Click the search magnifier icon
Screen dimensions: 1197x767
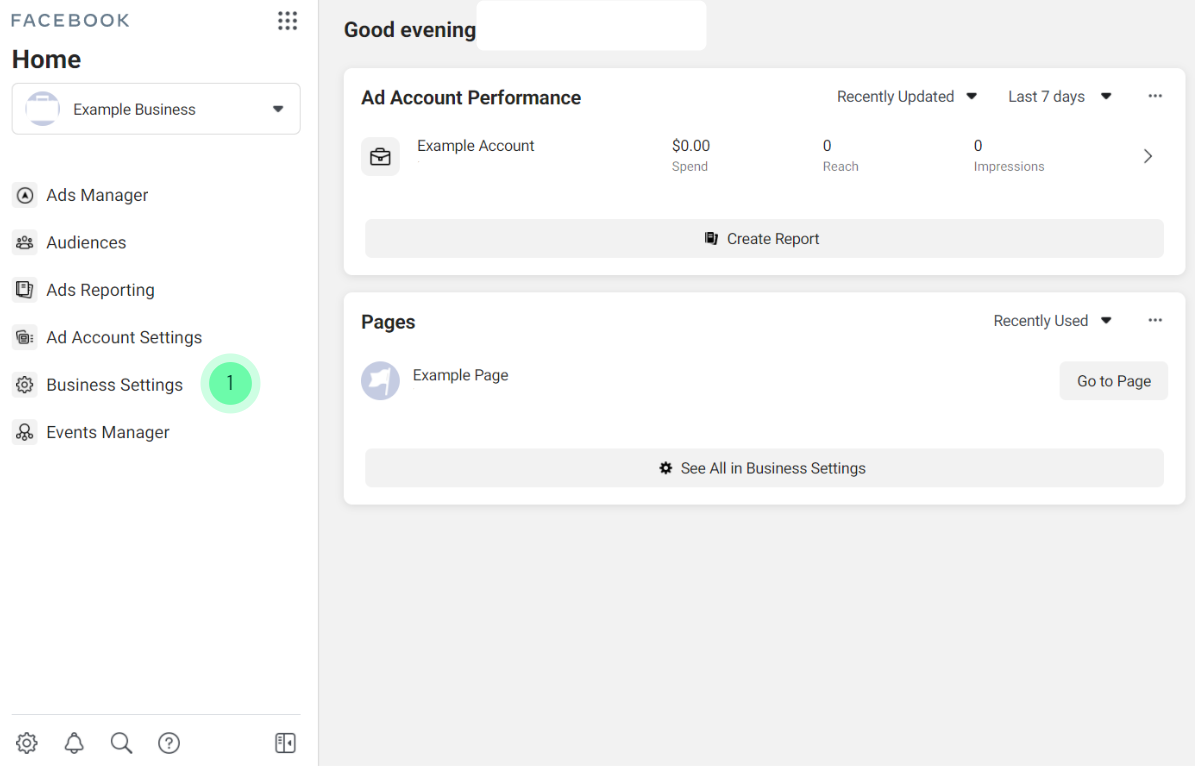coord(121,743)
